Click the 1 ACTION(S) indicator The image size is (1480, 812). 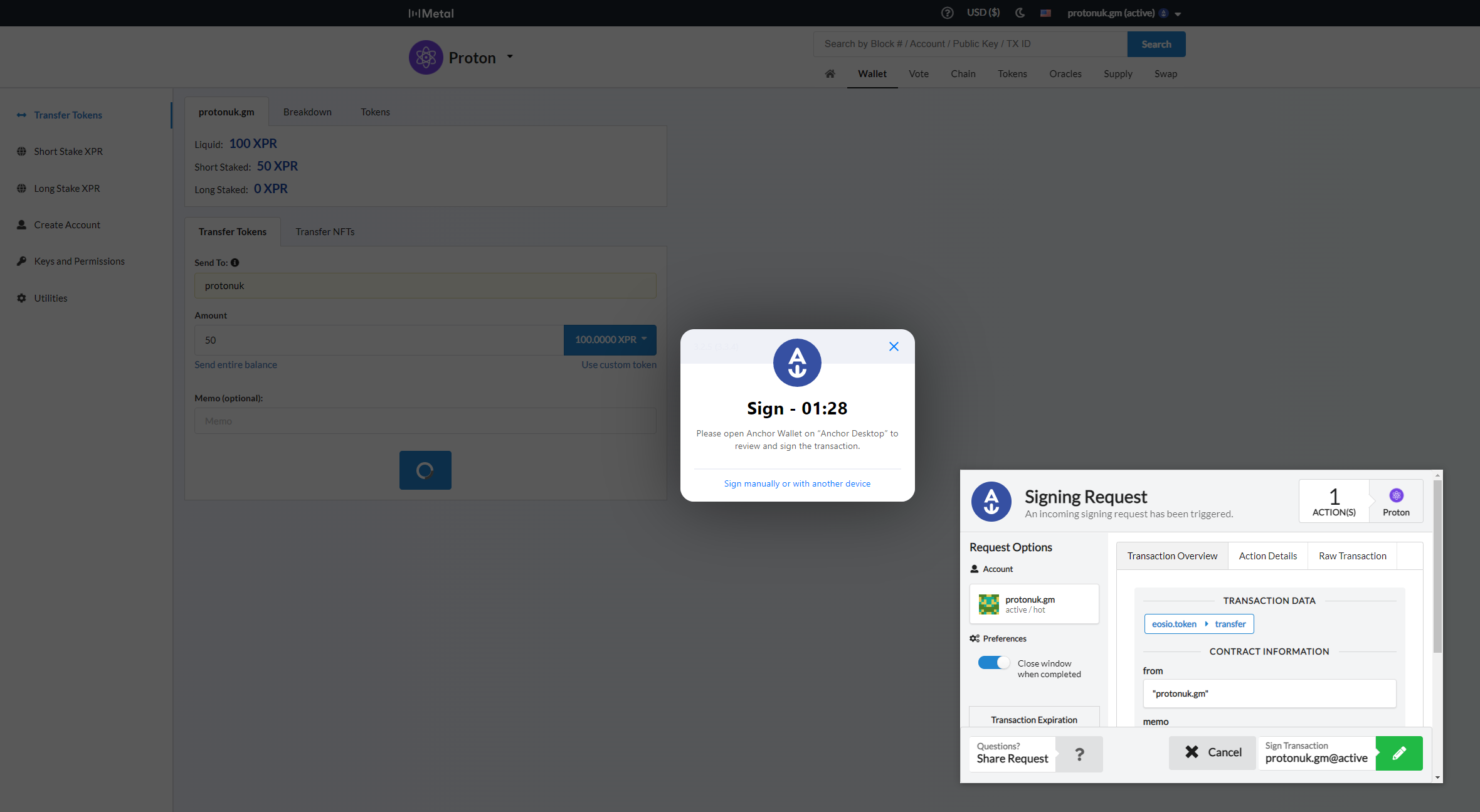1334,502
